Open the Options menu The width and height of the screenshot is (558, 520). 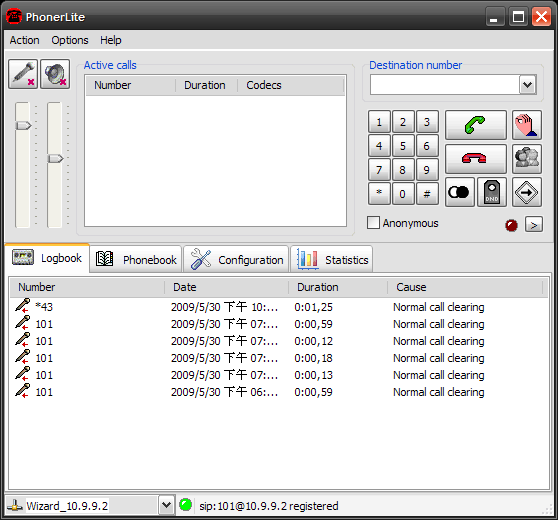pos(70,40)
